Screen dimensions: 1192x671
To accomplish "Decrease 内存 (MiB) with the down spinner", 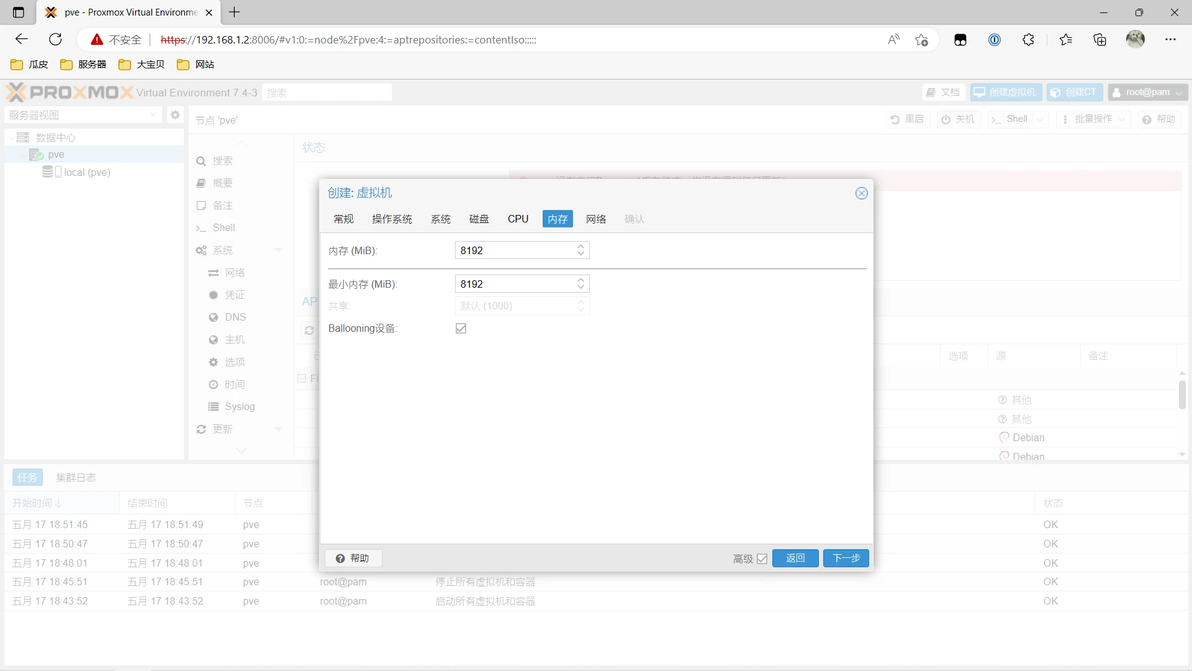I will (581, 254).
